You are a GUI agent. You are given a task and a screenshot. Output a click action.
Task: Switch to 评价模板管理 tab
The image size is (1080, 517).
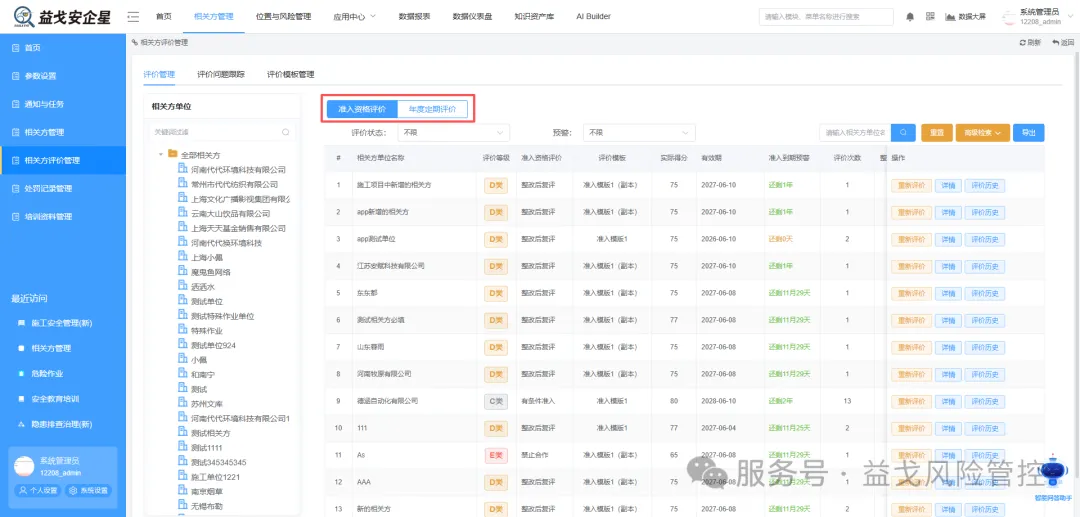291,74
